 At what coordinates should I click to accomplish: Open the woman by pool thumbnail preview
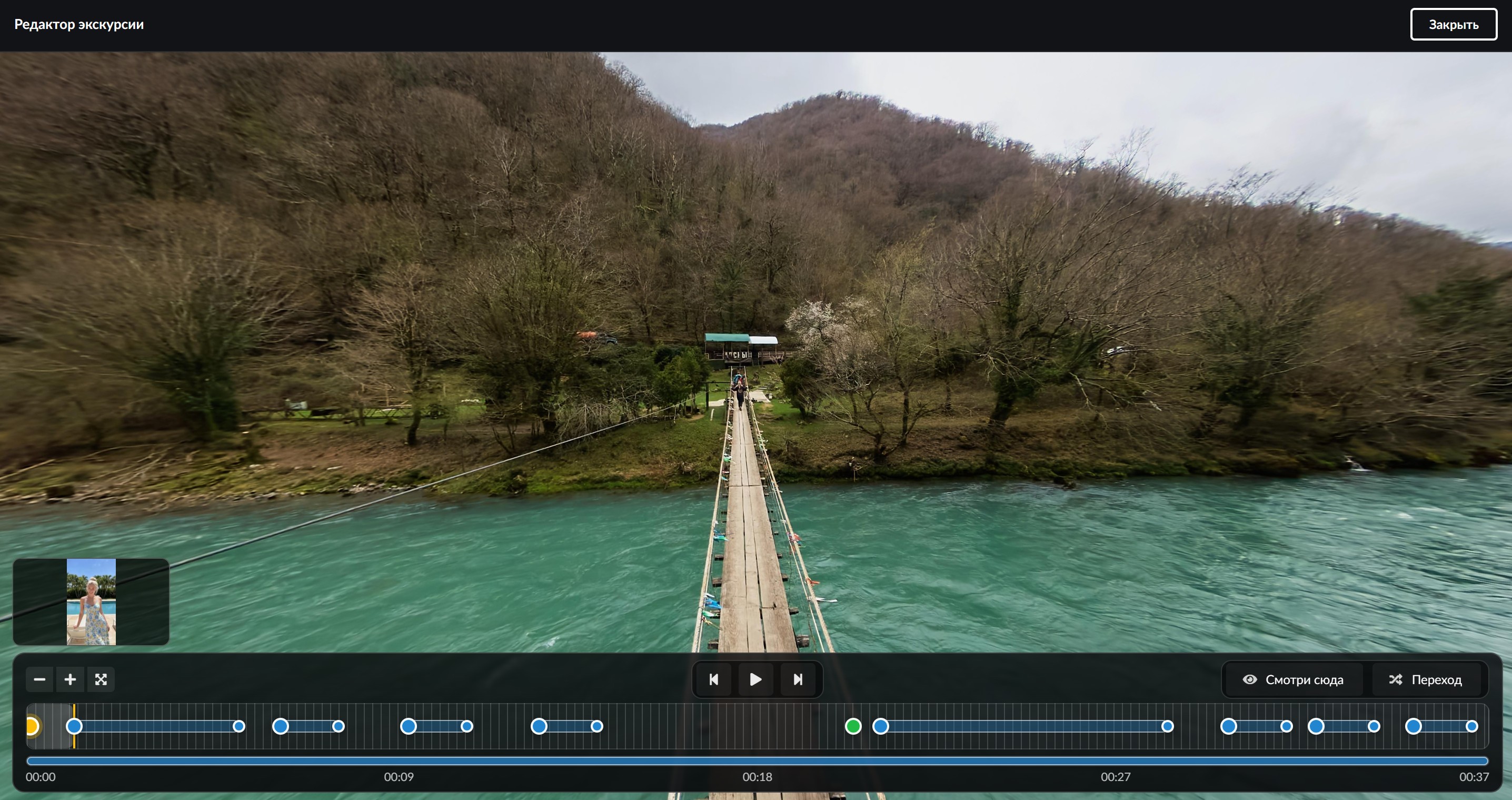click(x=91, y=602)
